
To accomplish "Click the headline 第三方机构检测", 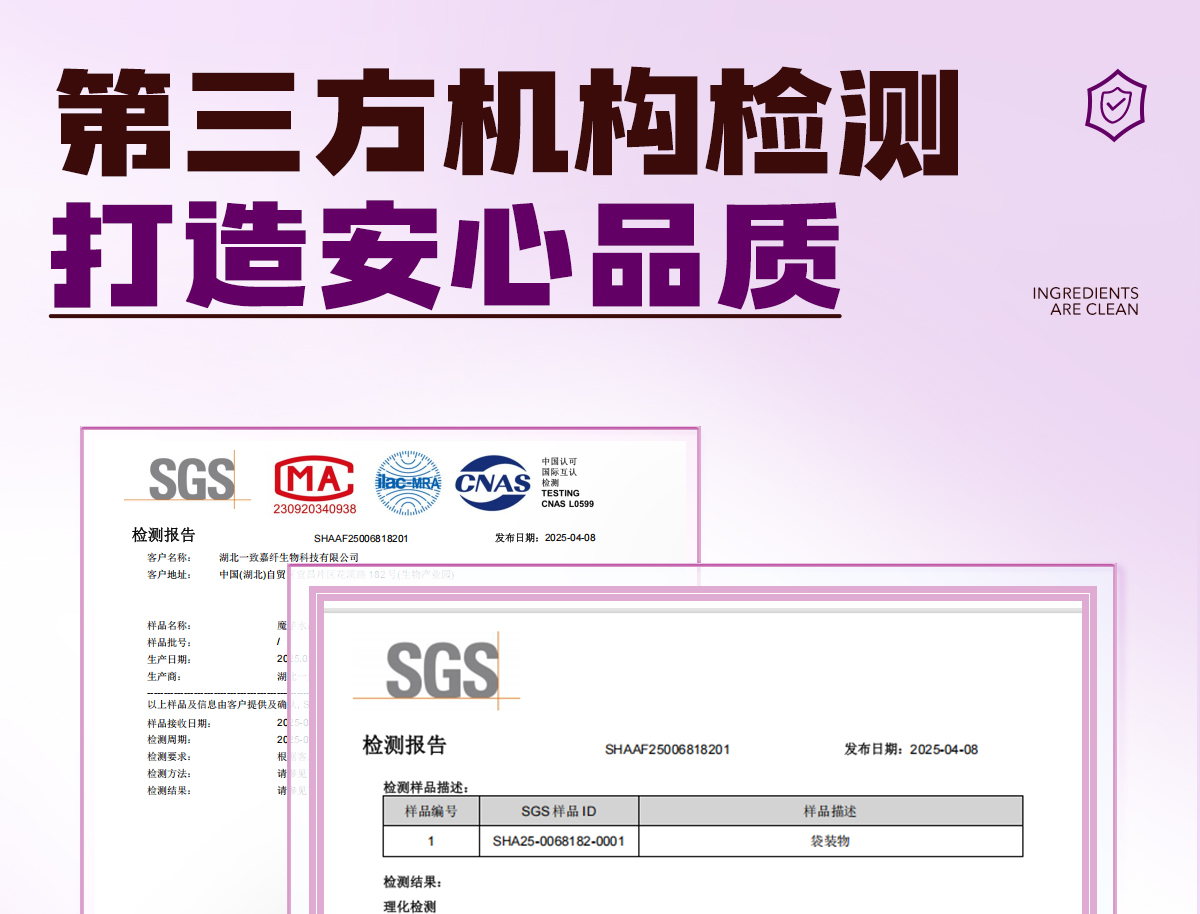I will [x=508, y=123].
